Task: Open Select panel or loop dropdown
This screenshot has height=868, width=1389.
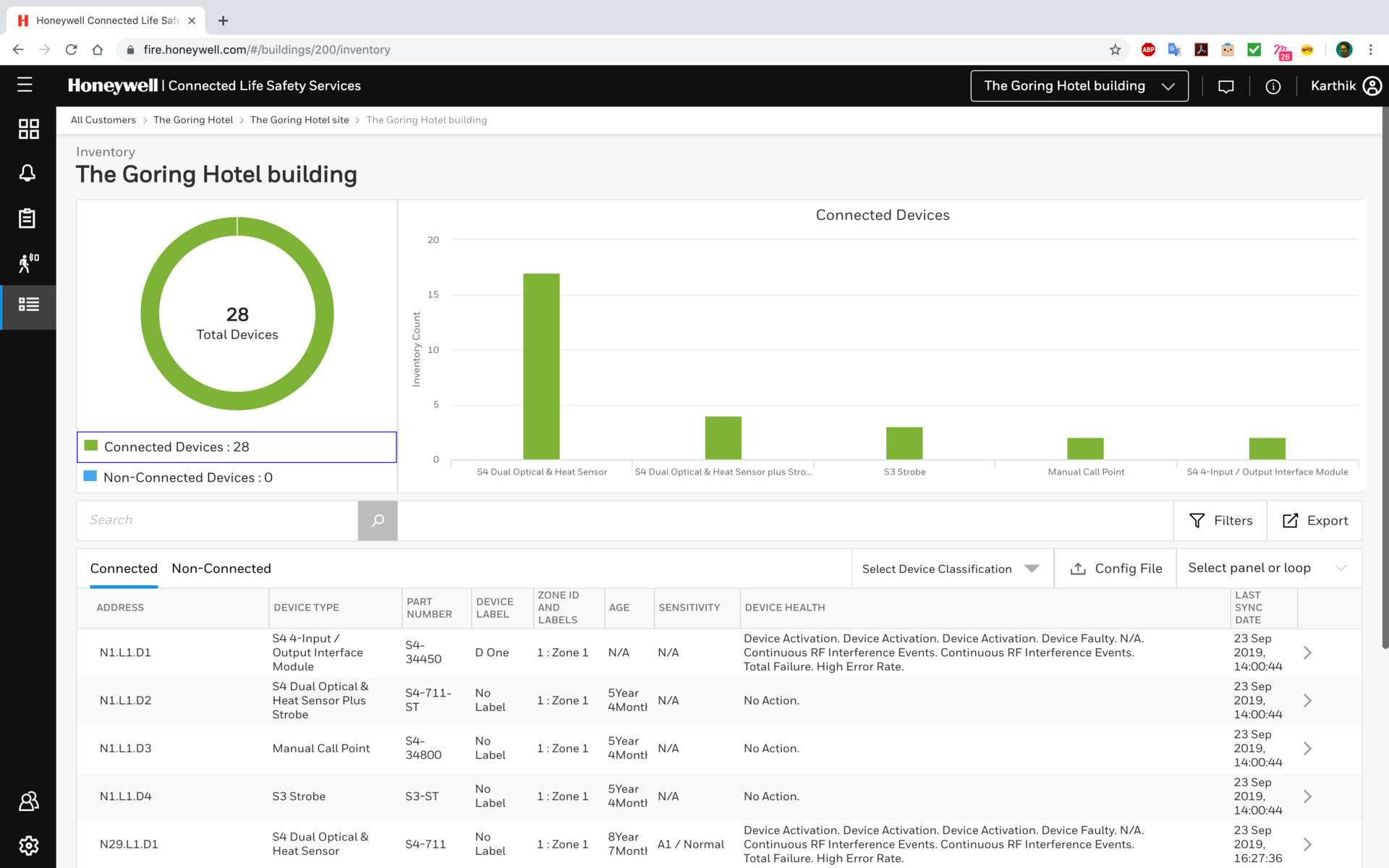Action: coord(1267,569)
